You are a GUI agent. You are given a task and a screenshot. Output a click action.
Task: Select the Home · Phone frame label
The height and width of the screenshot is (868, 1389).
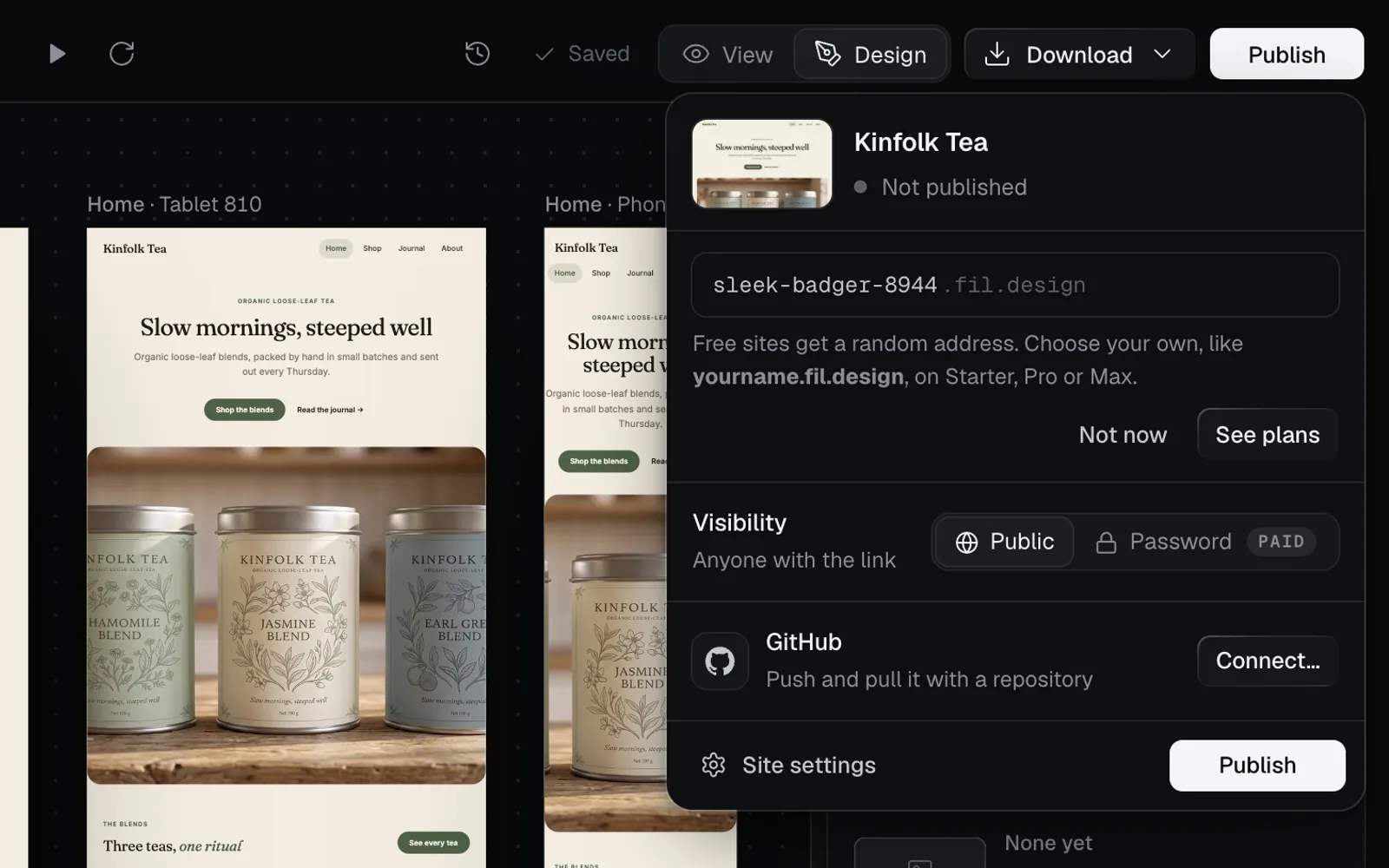coord(605,204)
